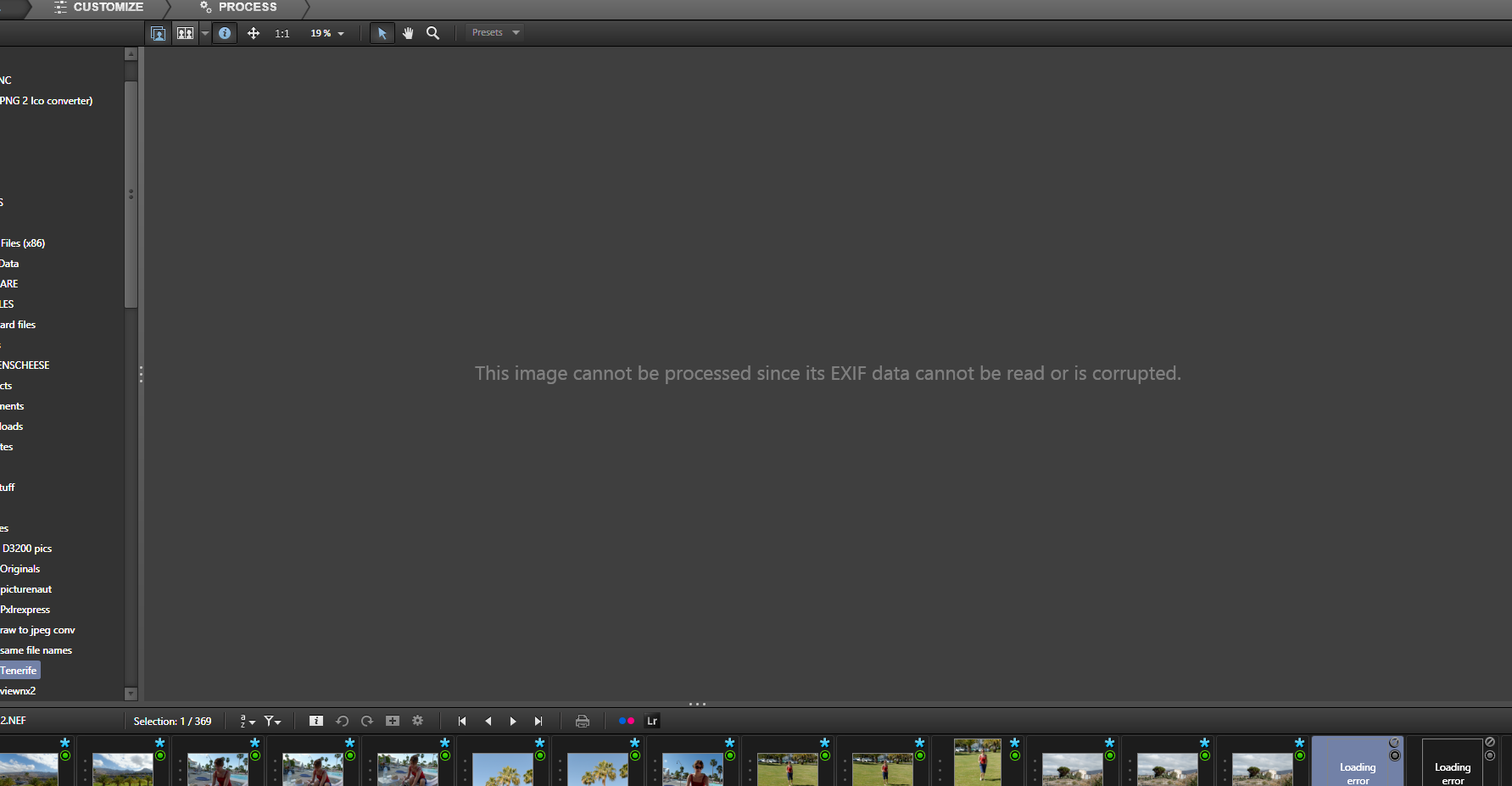The image size is (1512, 786).
Task: Switch to the Customize tab
Action: click(x=99, y=8)
